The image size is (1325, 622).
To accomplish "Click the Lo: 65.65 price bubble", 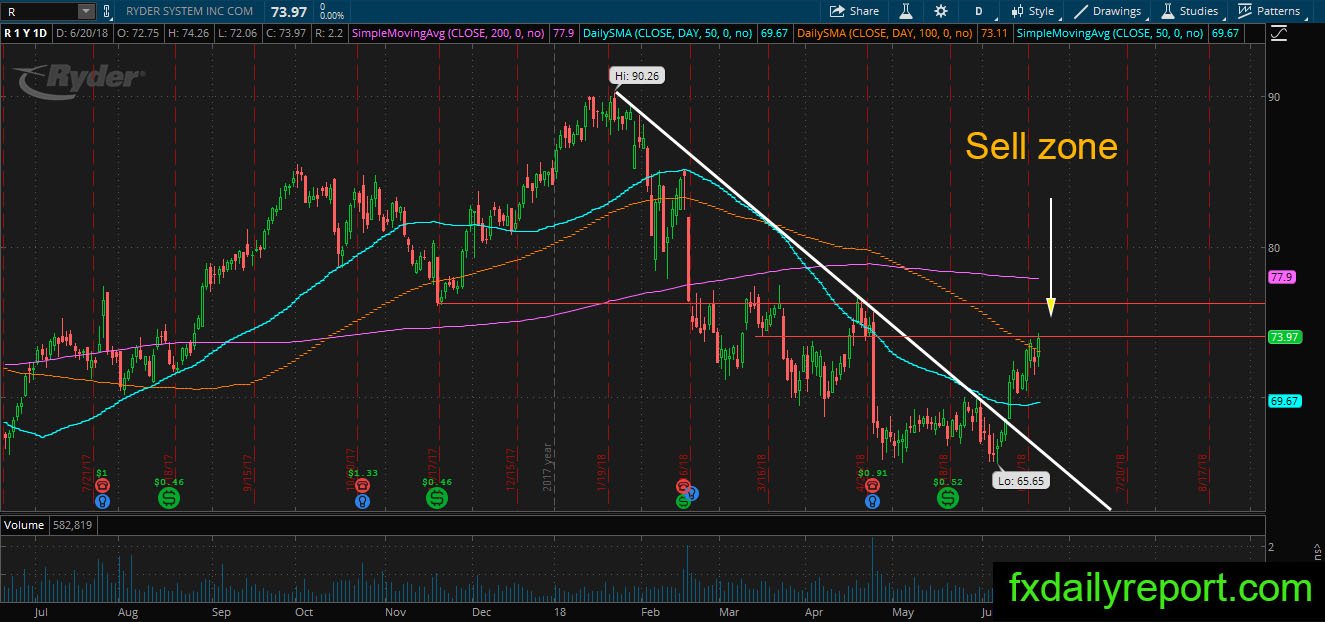I will [x=1021, y=481].
